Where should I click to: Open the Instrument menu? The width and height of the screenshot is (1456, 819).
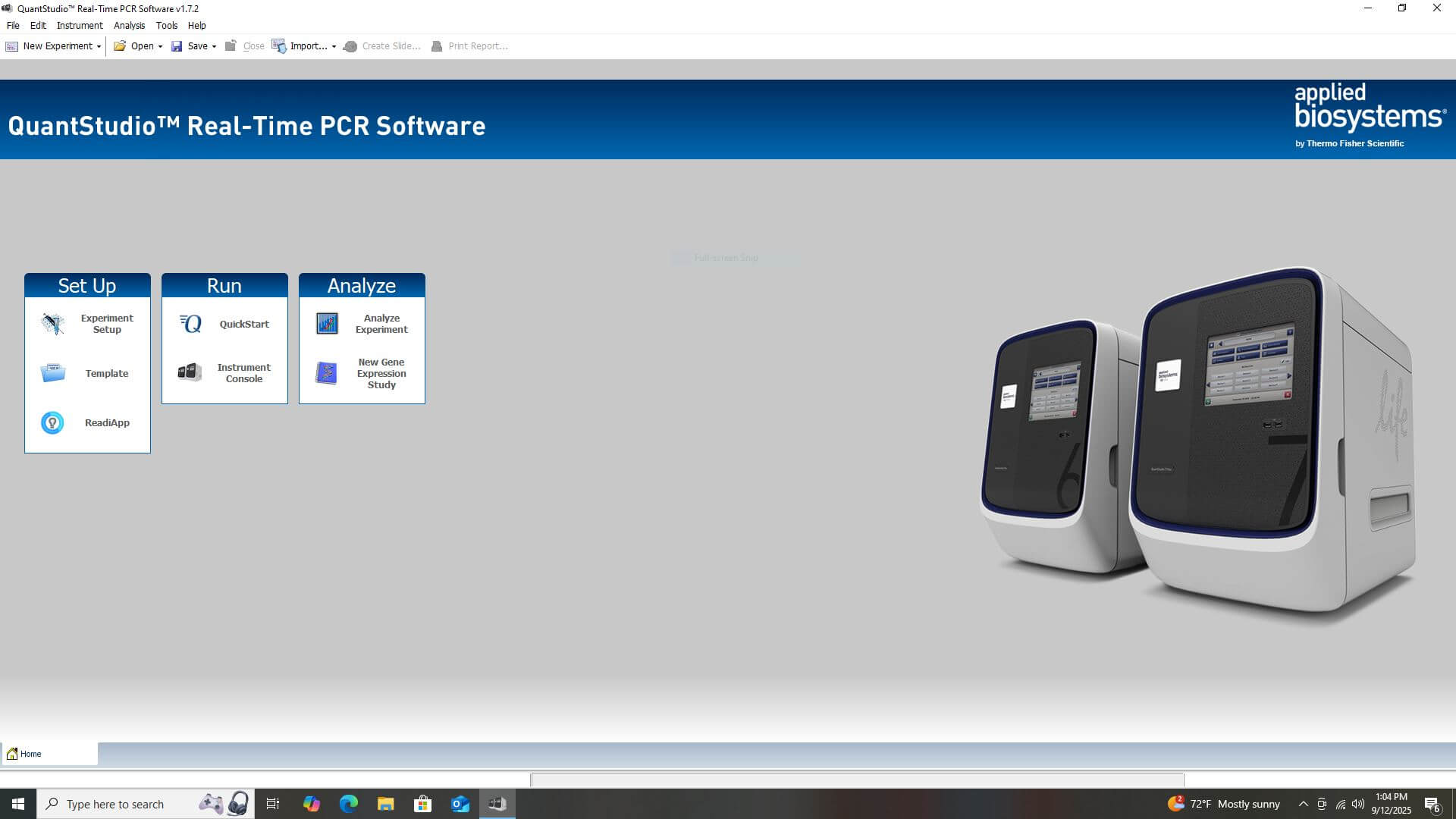click(x=80, y=25)
